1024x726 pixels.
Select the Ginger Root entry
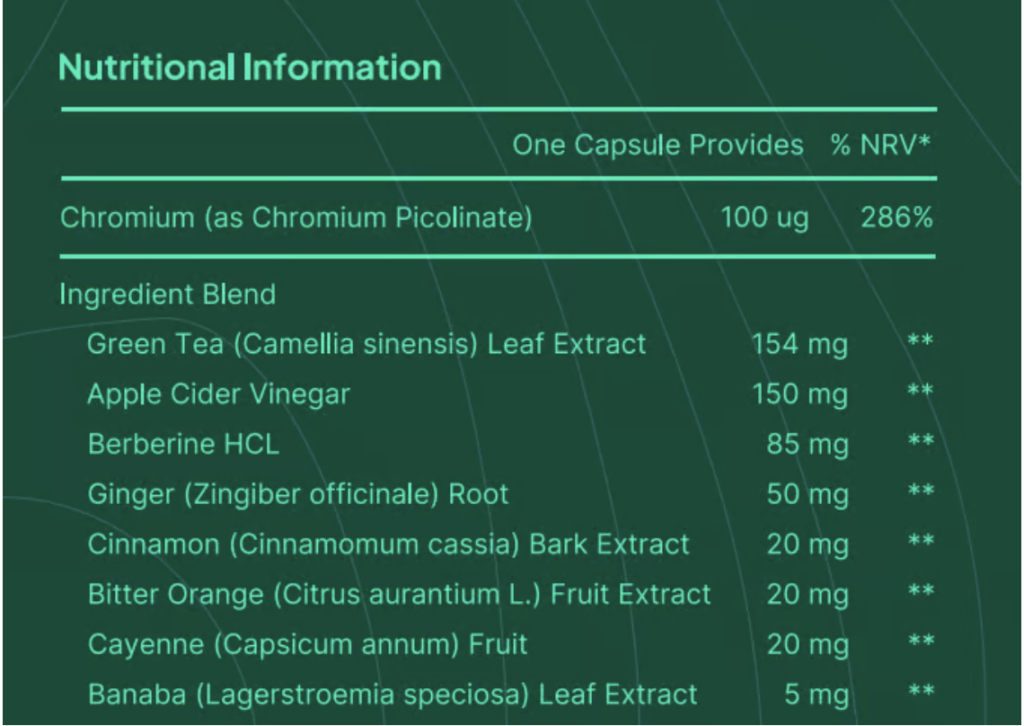298,494
